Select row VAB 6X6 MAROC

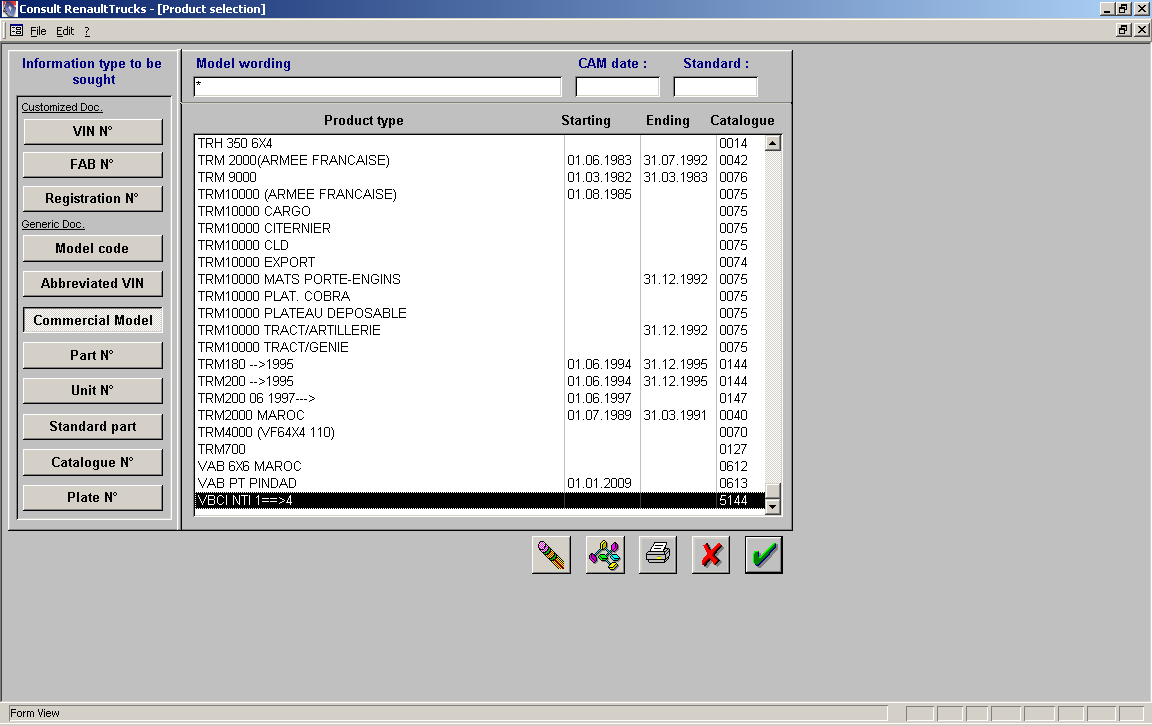pos(480,466)
